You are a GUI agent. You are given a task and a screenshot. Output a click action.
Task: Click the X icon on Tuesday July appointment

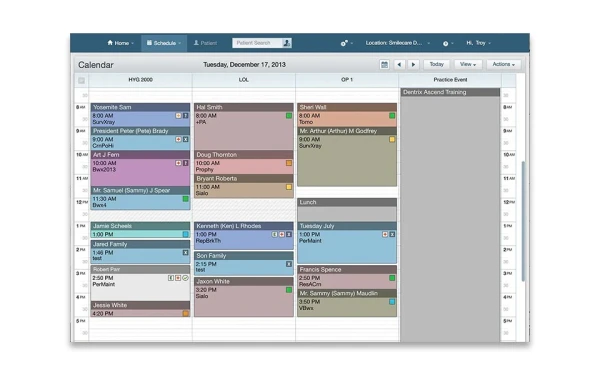(x=392, y=234)
